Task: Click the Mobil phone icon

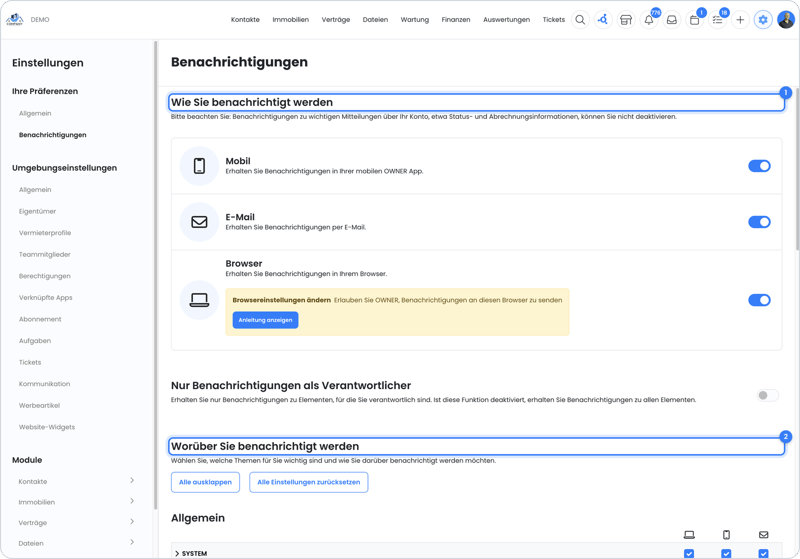Action: [x=199, y=166]
